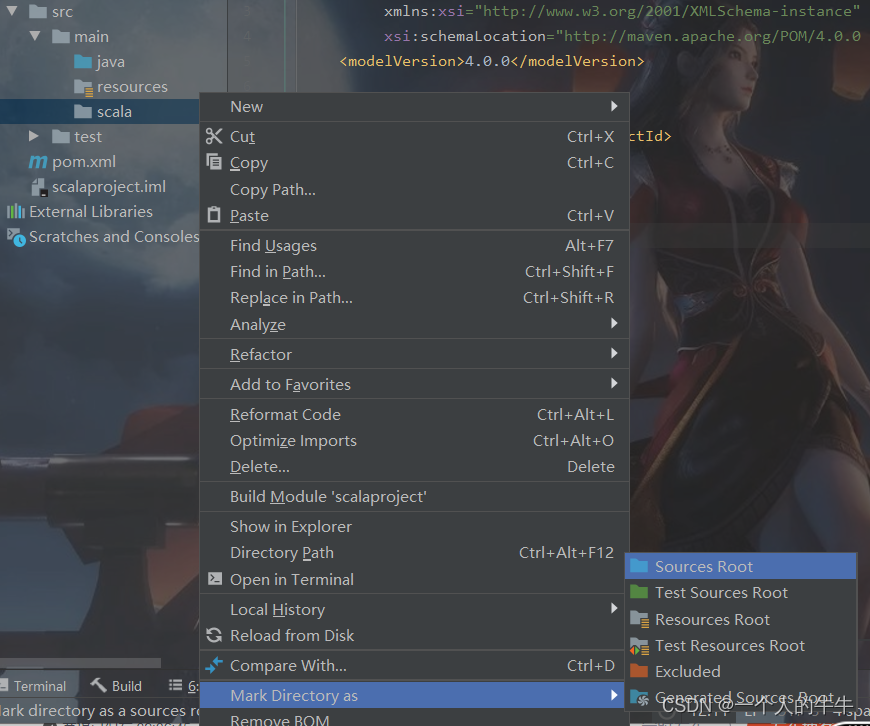The width and height of the screenshot is (870, 726).
Task: Open the Local History submenu arrow
Action: [614, 608]
